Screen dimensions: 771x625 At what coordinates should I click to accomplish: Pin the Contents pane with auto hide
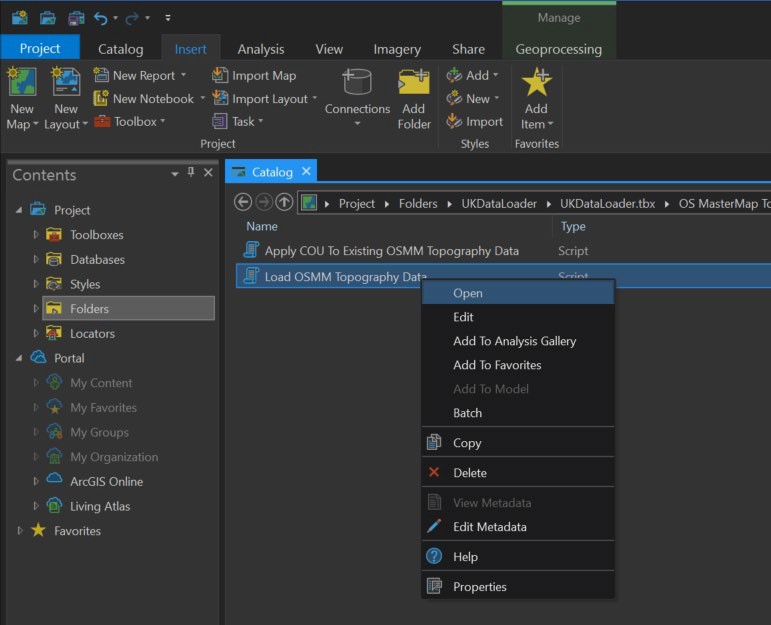(x=191, y=172)
